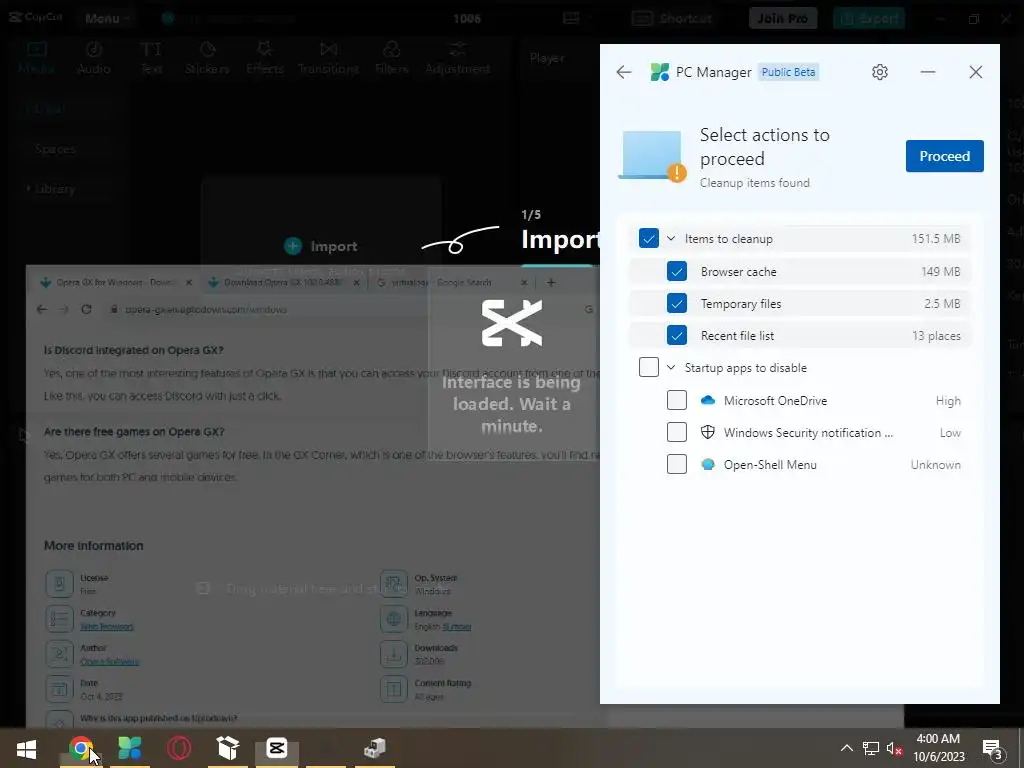Screen dimensions: 1024x768
Task: Open PC Manager from taskbar
Action: point(129,748)
